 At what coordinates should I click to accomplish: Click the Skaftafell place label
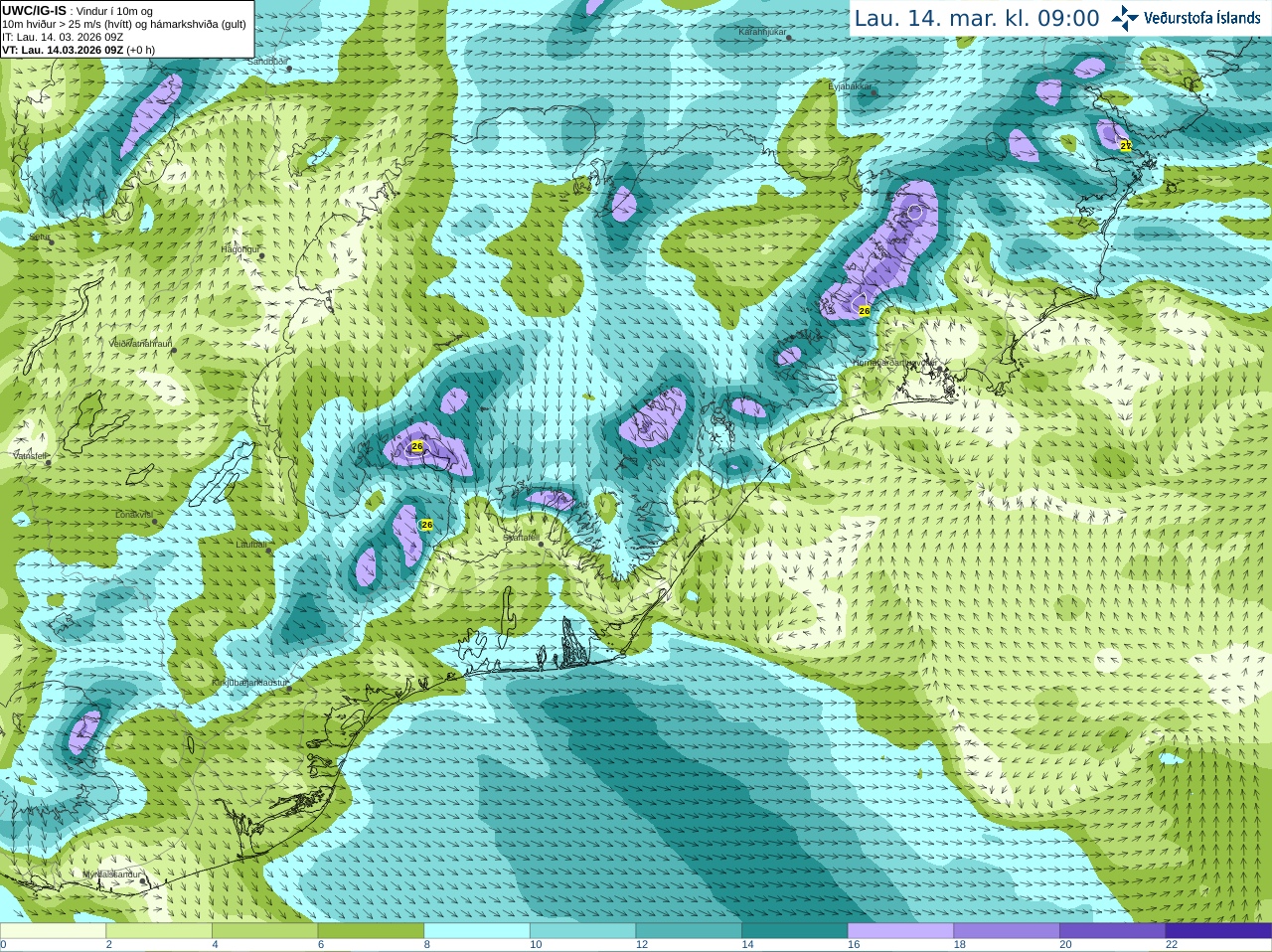pyautogui.click(x=520, y=538)
